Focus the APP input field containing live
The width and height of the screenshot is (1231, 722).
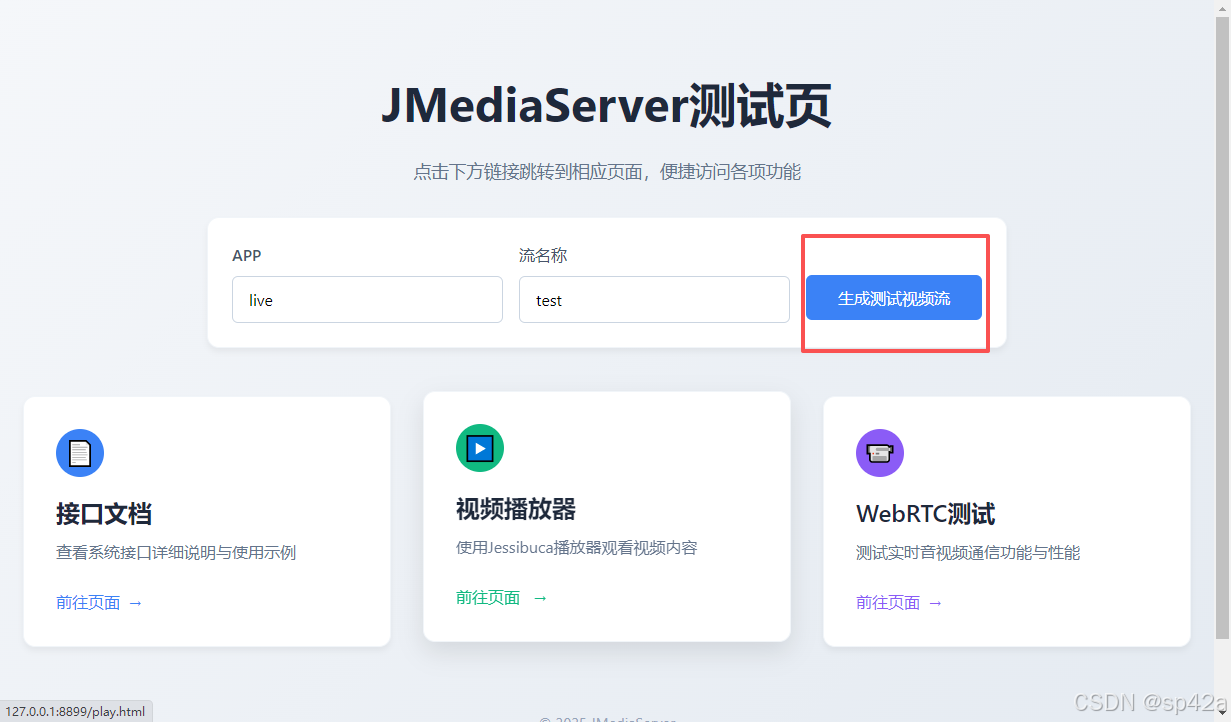pos(367,300)
